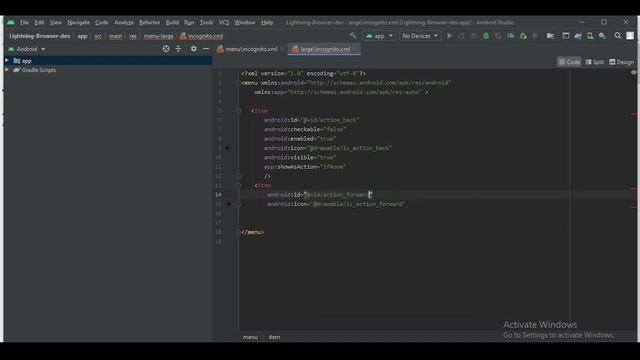Hide the Project panel with minus icon
640x360 pixels.
[206, 49]
